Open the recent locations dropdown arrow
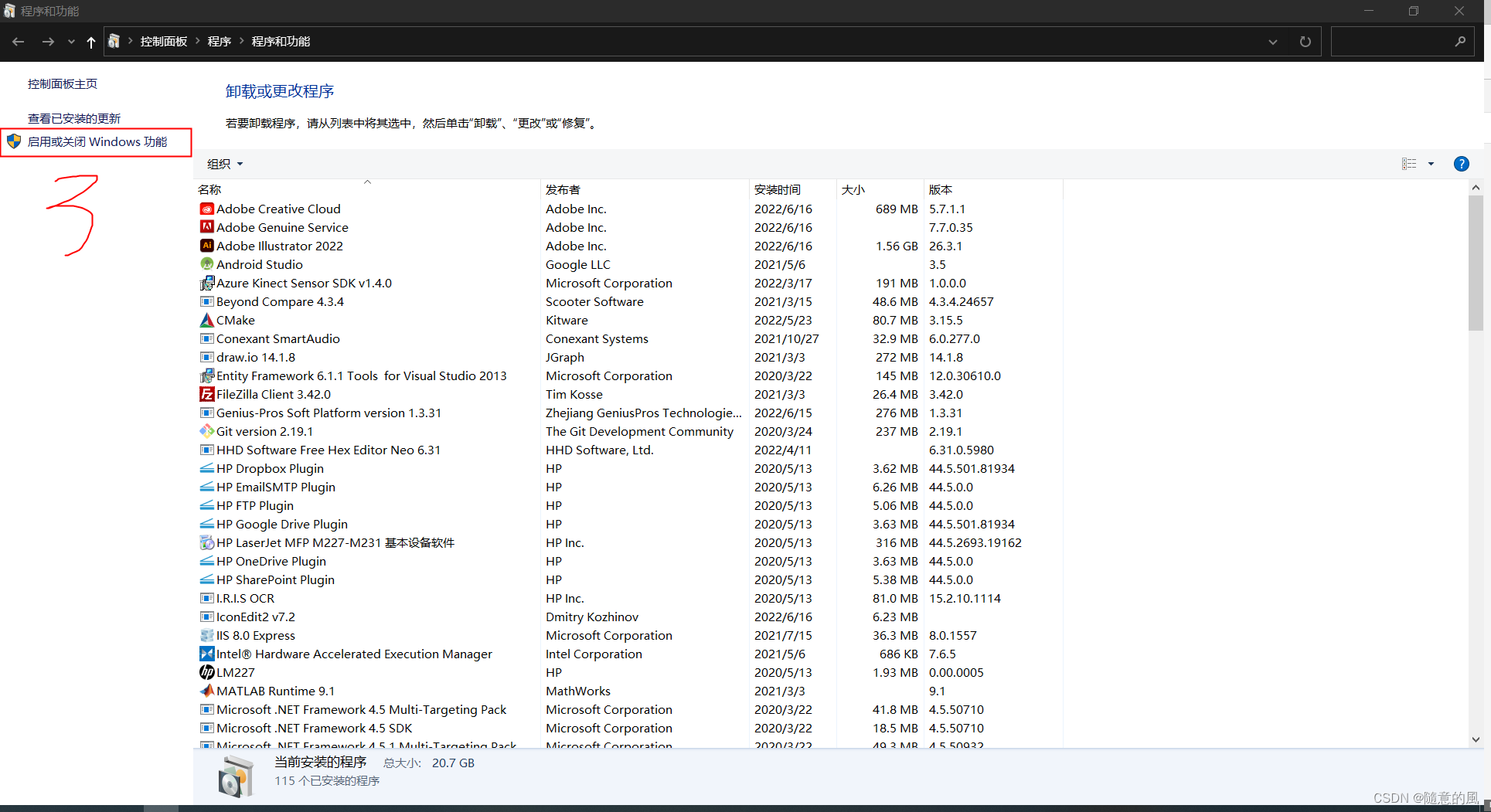 point(71,42)
